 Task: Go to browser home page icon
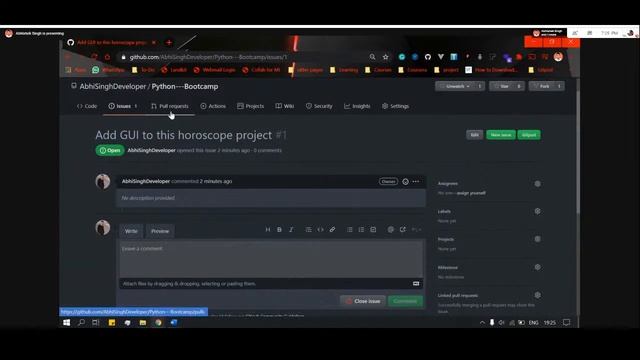click(x=107, y=57)
